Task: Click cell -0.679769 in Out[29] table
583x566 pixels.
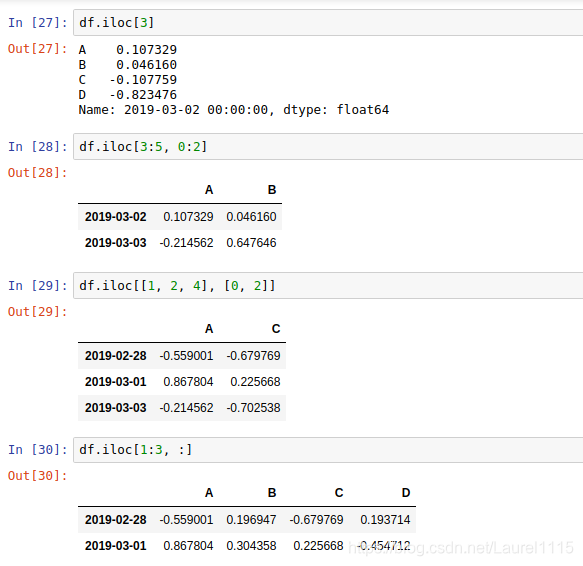Action: pyautogui.click(x=254, y=356)
